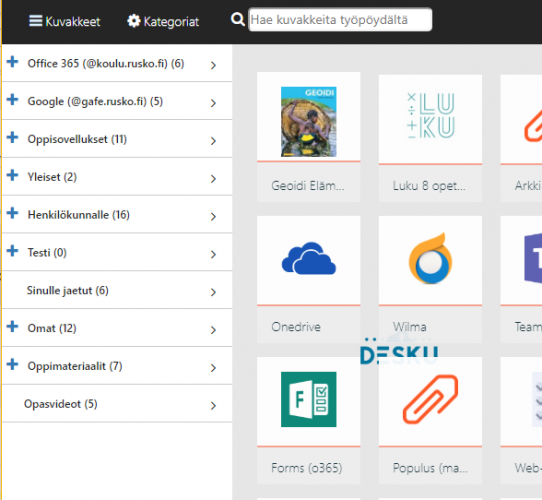542x500 pixels.
Task: Select 'Google (@gafe.rusko.fi) (5)' category text
Action: [95, 101]
